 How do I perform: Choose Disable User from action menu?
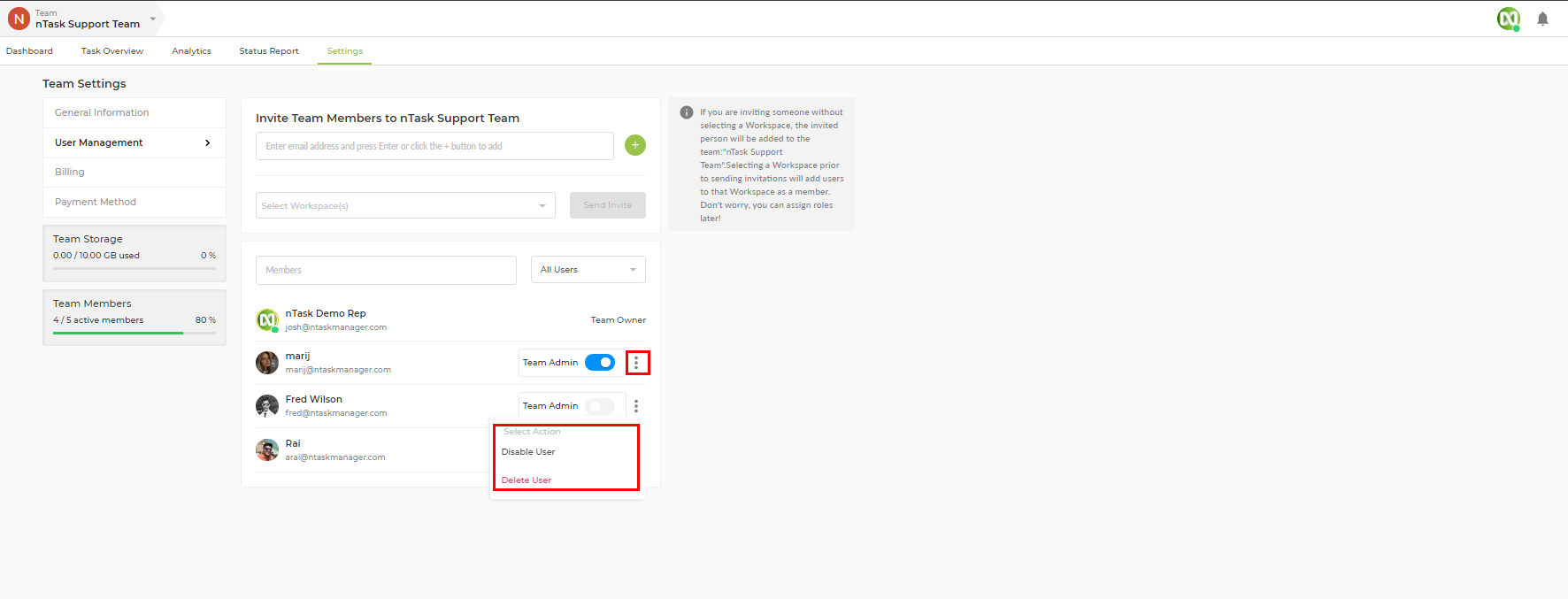(528, 452)
